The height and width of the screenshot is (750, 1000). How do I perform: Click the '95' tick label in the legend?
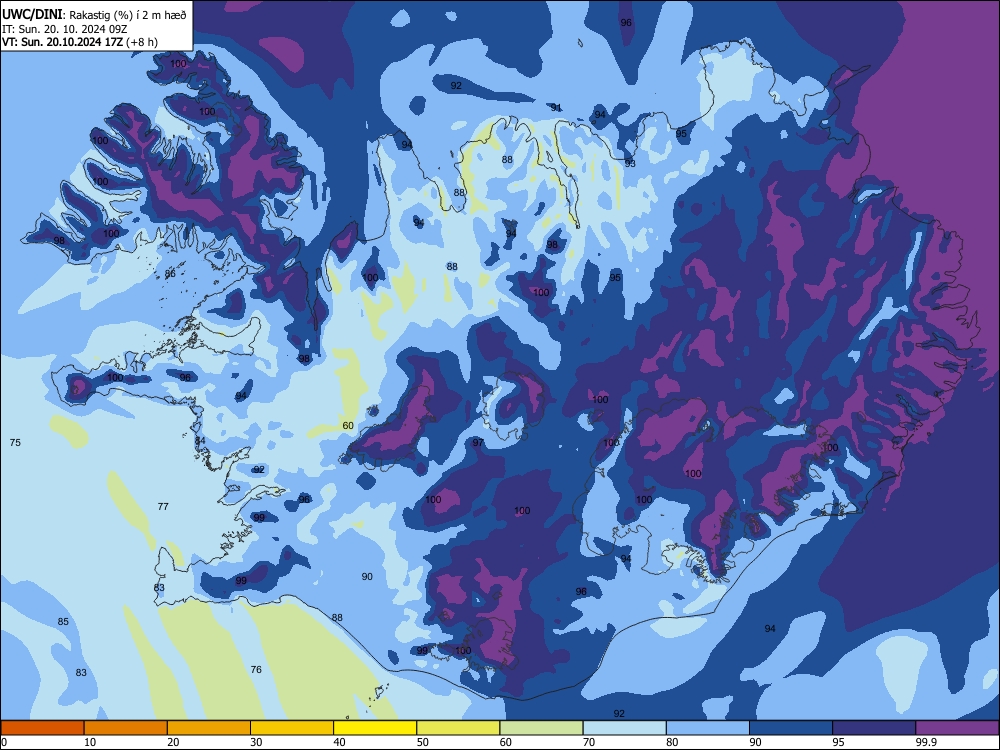[838, 742]
